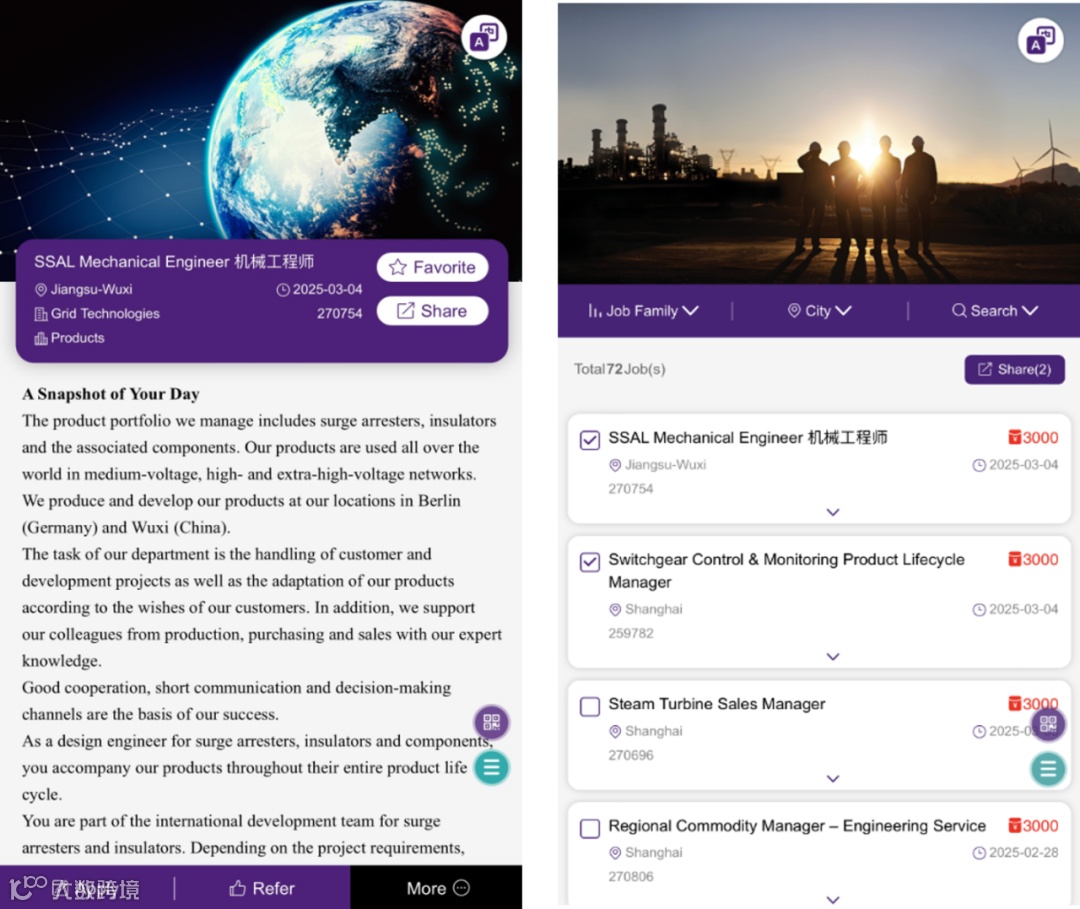Viewport: 1080px width, 909px height.
Task: Uncheck the Switchgear Control Product Lifecycle Manager checkbox
Action: tap(590, 562)
